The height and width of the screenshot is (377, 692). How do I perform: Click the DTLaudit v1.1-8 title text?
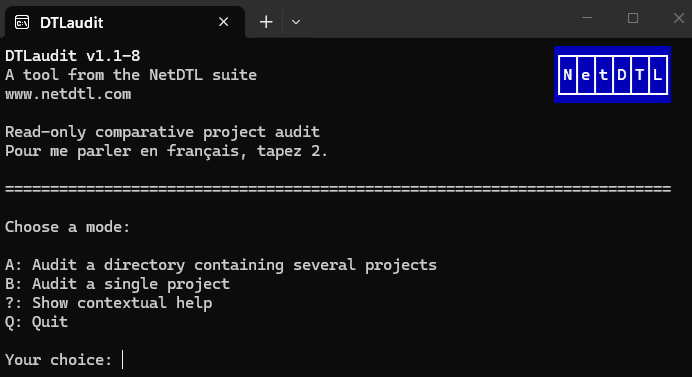coord(73,56)
